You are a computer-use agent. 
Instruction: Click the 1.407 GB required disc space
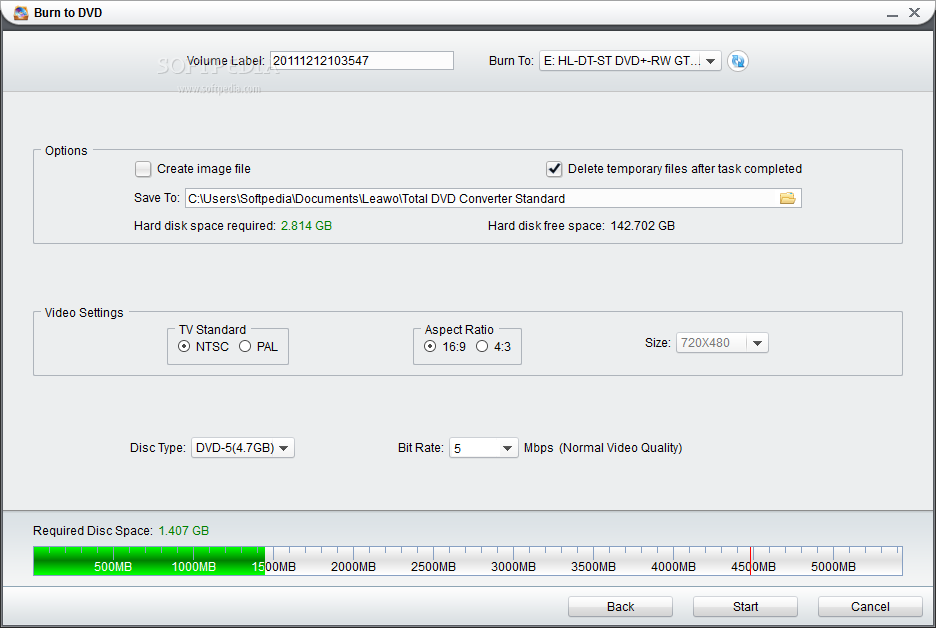184,531
